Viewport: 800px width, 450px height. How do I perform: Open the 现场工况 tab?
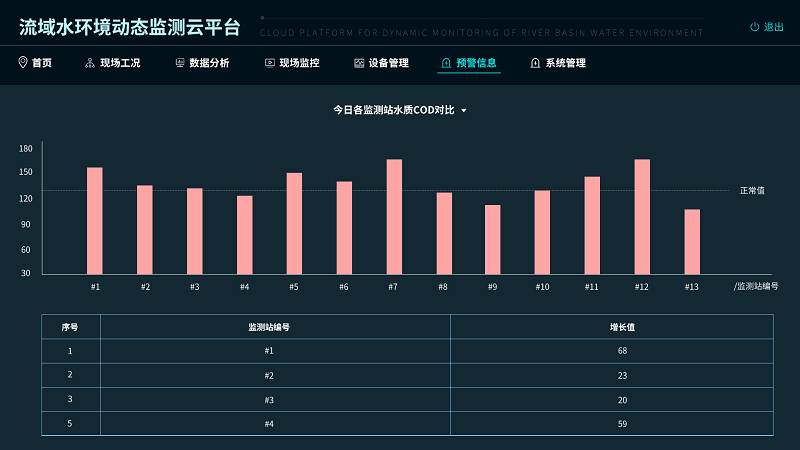[x=120, y=63]
